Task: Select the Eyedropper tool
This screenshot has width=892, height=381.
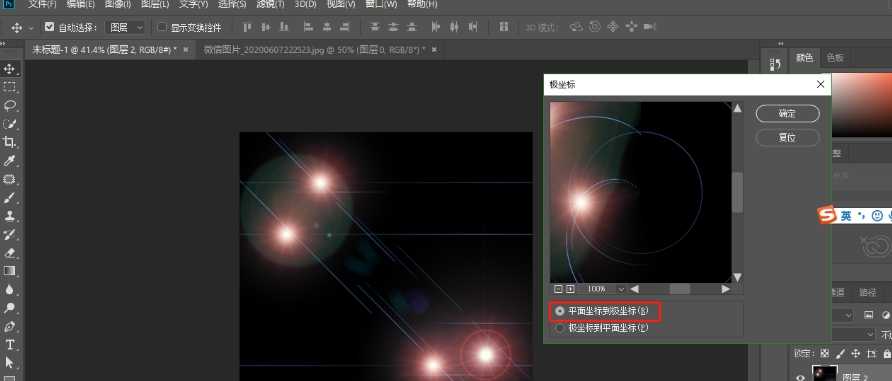Action: tap(10, 161)
